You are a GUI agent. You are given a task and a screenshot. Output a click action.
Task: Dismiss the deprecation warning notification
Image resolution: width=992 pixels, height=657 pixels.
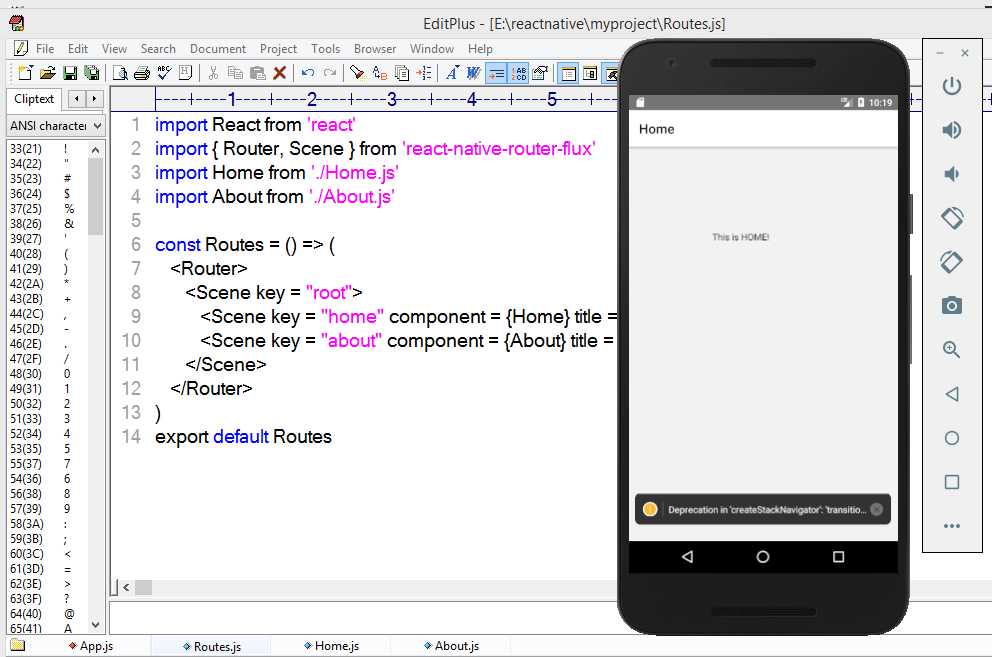(876, 509)
